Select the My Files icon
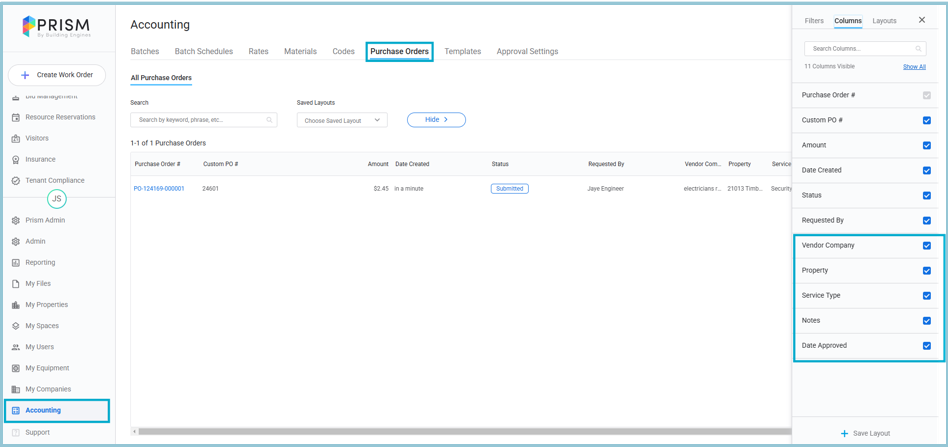Image resolution: width=948 pixels, height=447 pixels. 16,284
